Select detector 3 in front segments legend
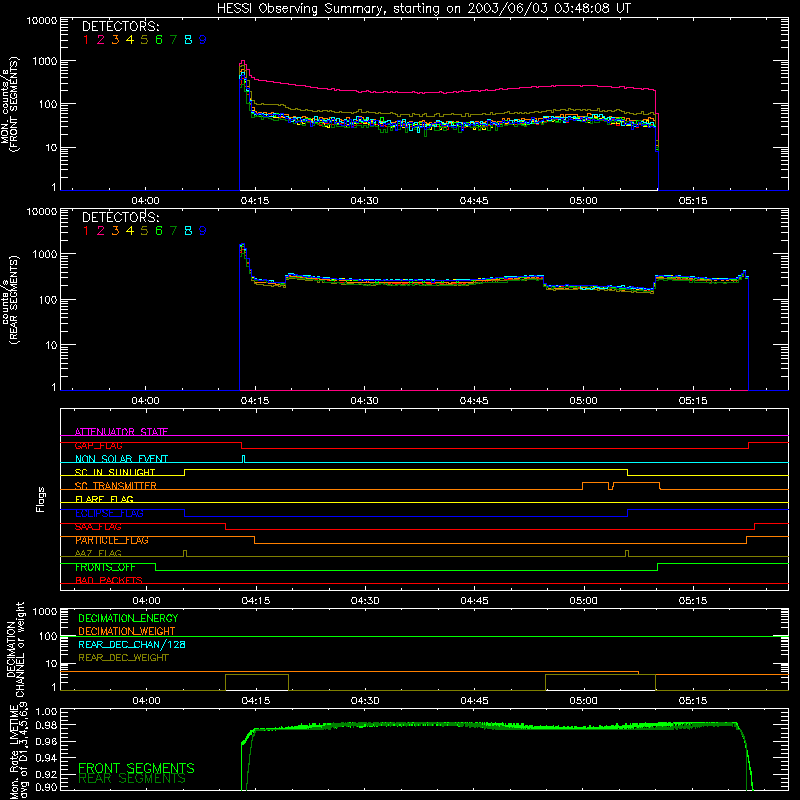Viewport: 800px width, 800px height. pyautogui.click(x=115, y=40)
